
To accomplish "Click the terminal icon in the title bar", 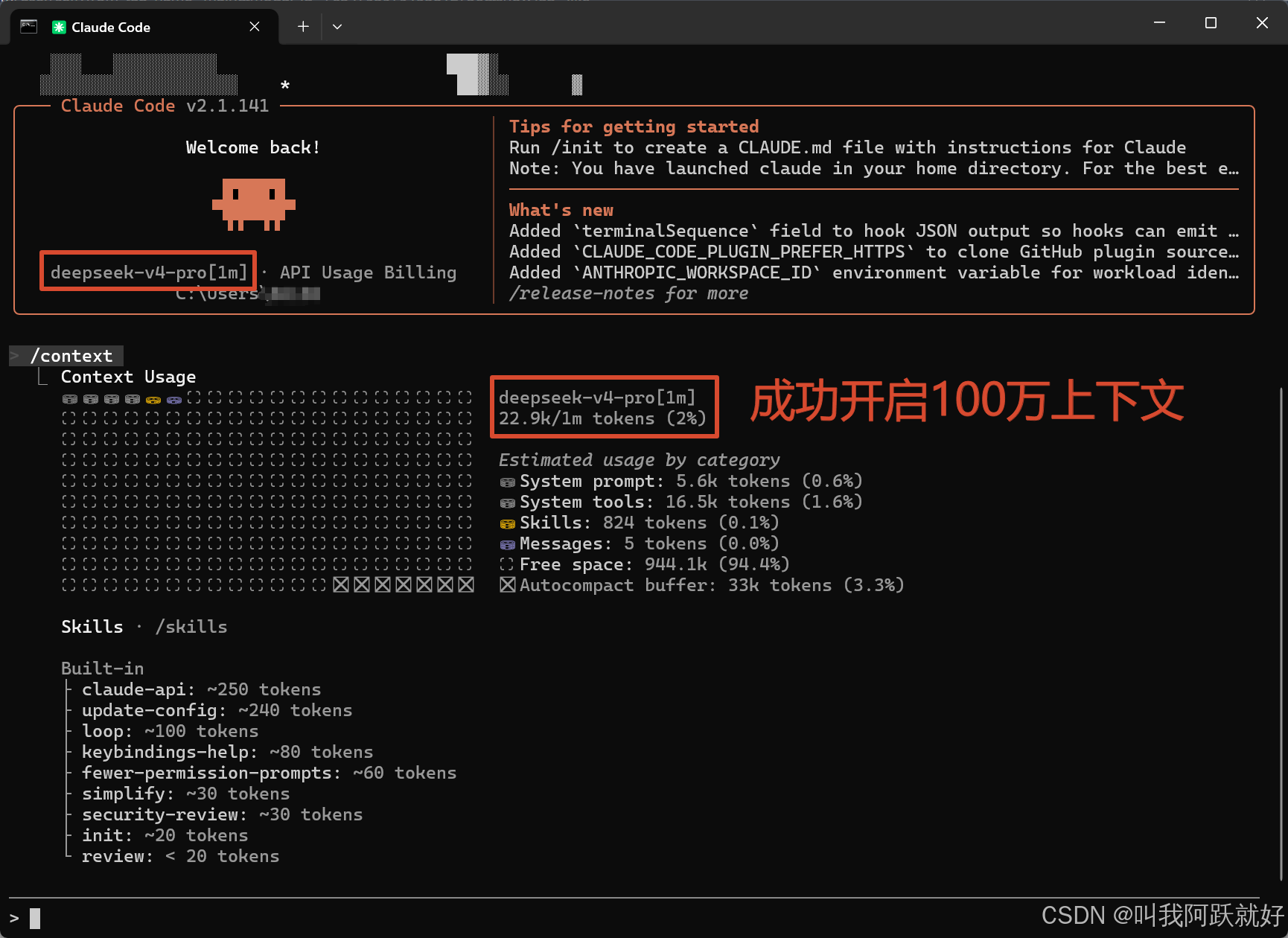I will [x=28, y=27].
